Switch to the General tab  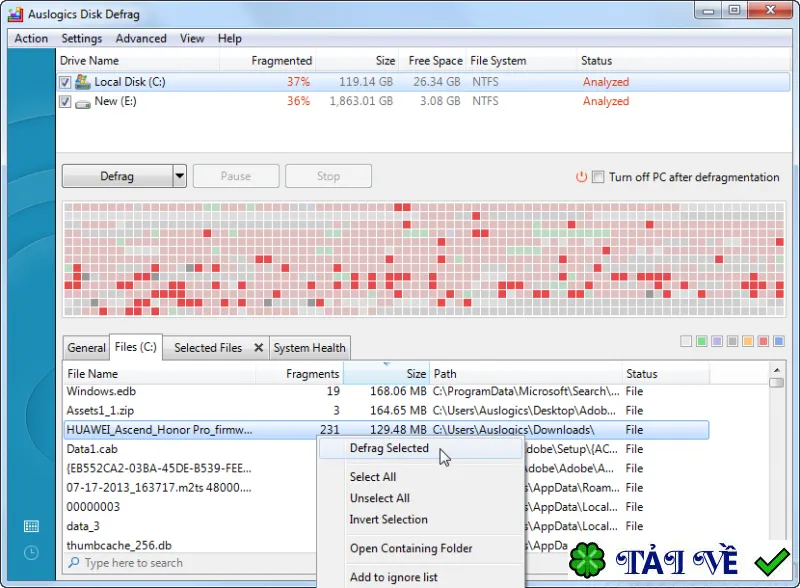pos(86,348)
